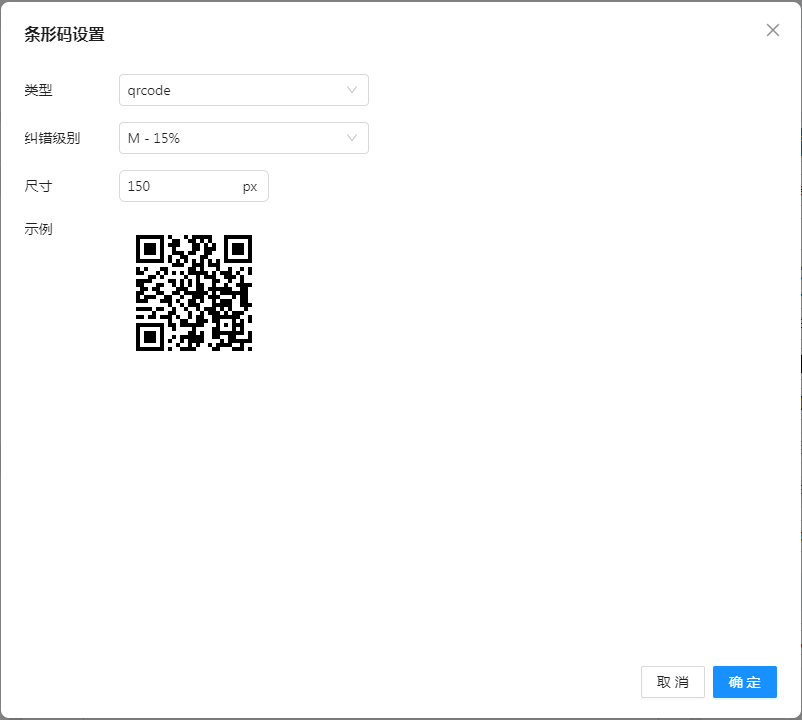
Task: Open the 类型 dropdown showing qrcode
Action: [x=243, y=90]
